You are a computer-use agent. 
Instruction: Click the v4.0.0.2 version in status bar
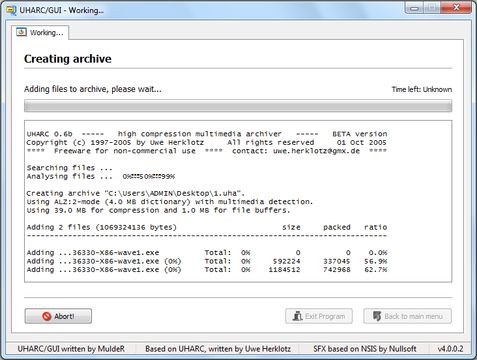451,349
